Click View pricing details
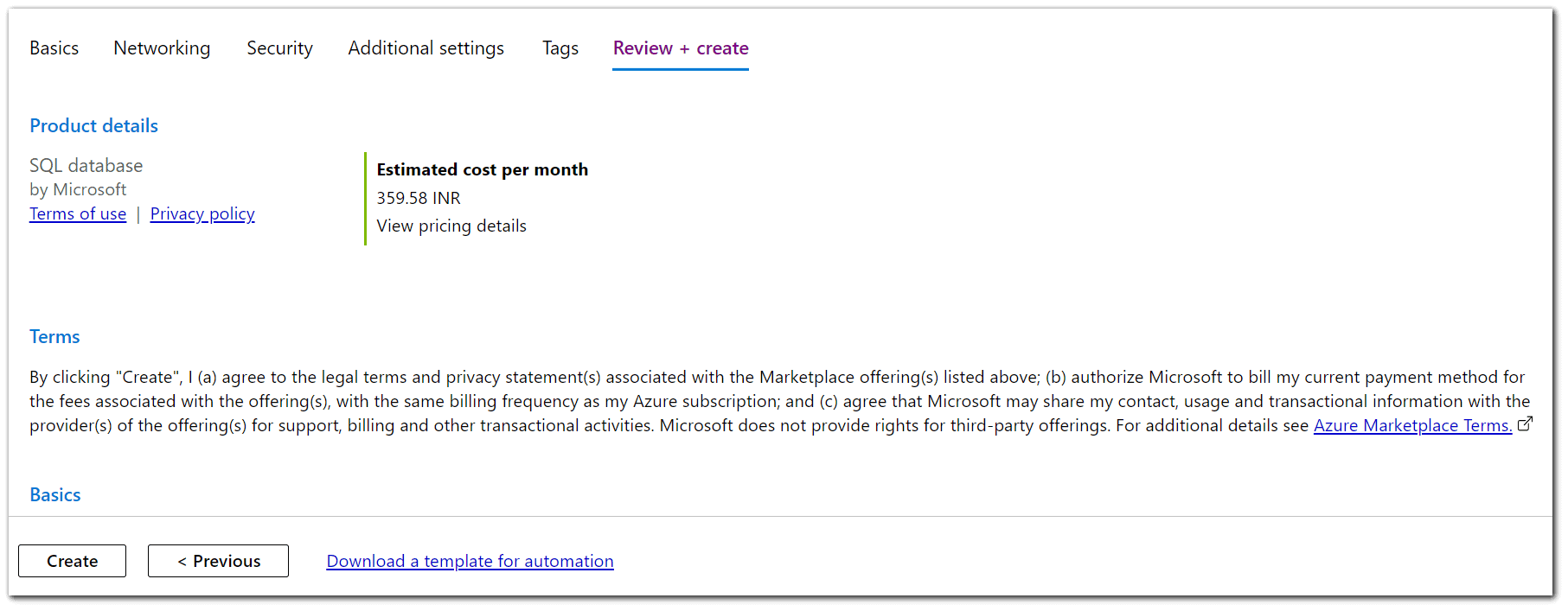Image resolution: width=1568 pixels, height=611 pixels. pyautogui.click(x=451, y=226)
